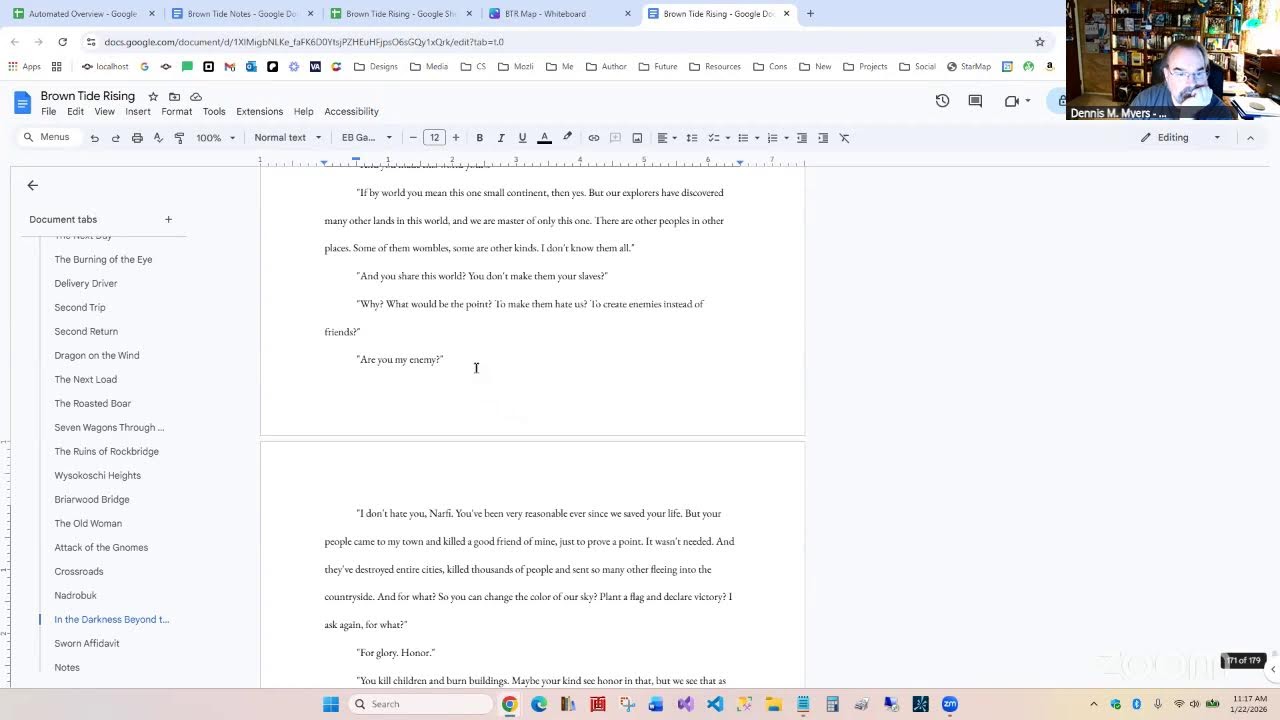Image resolution: width=1280 pixels, height=720 pixels.
Task: Open the File menu
Action: [x=48, y=112]
